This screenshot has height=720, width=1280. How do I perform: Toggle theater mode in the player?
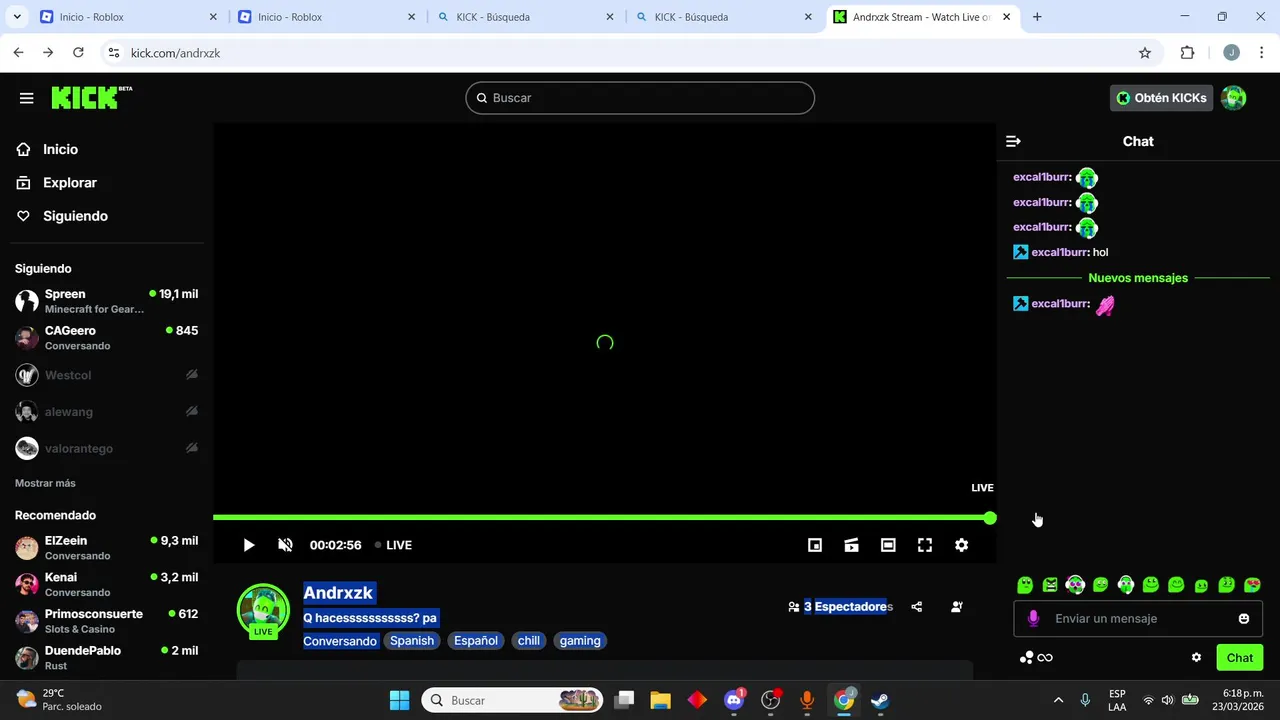click(888, 545)
